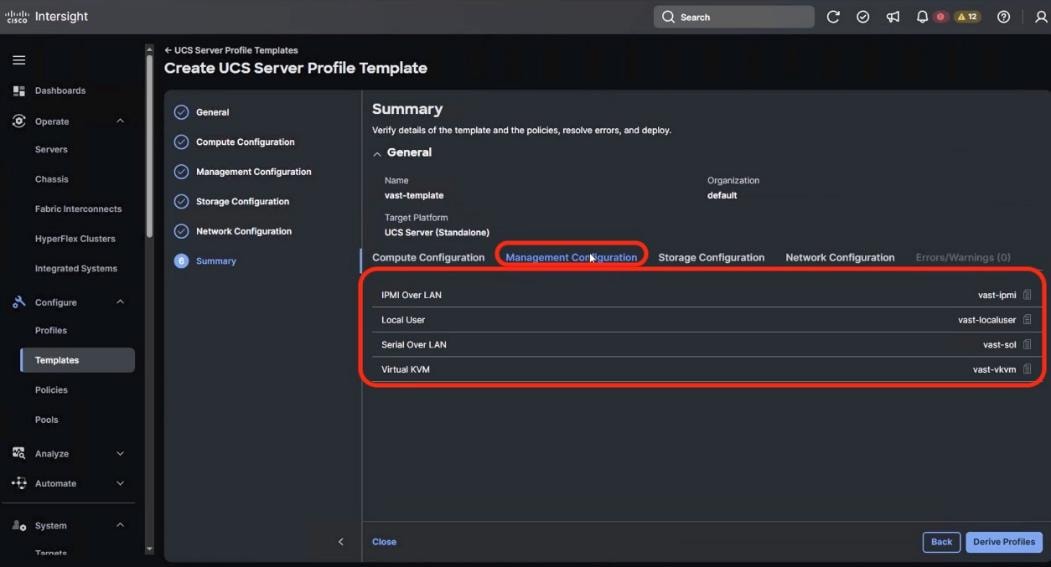Click the Configure wrench icon

tap(19, 302)
